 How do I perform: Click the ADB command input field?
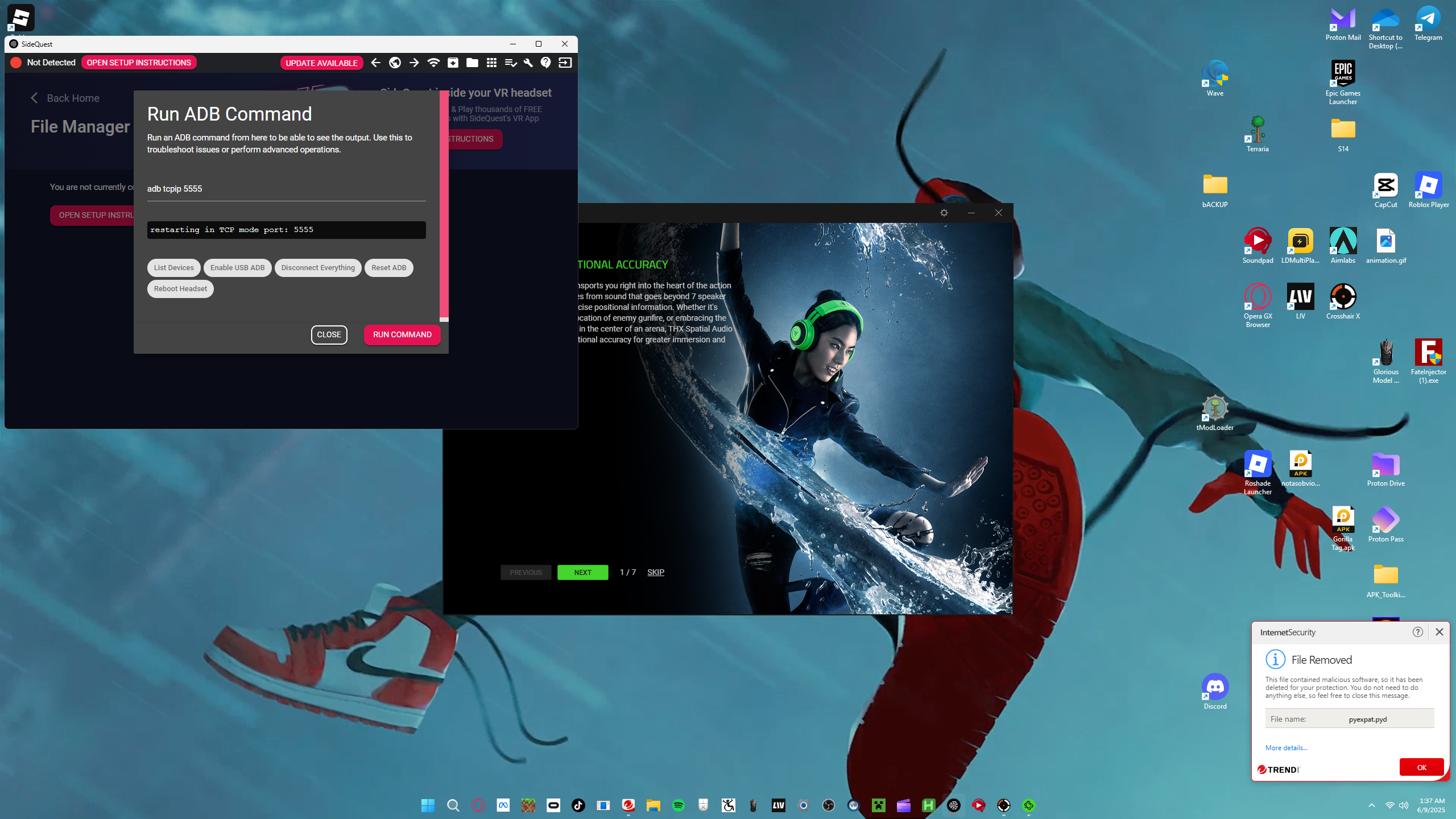point(286,189)
